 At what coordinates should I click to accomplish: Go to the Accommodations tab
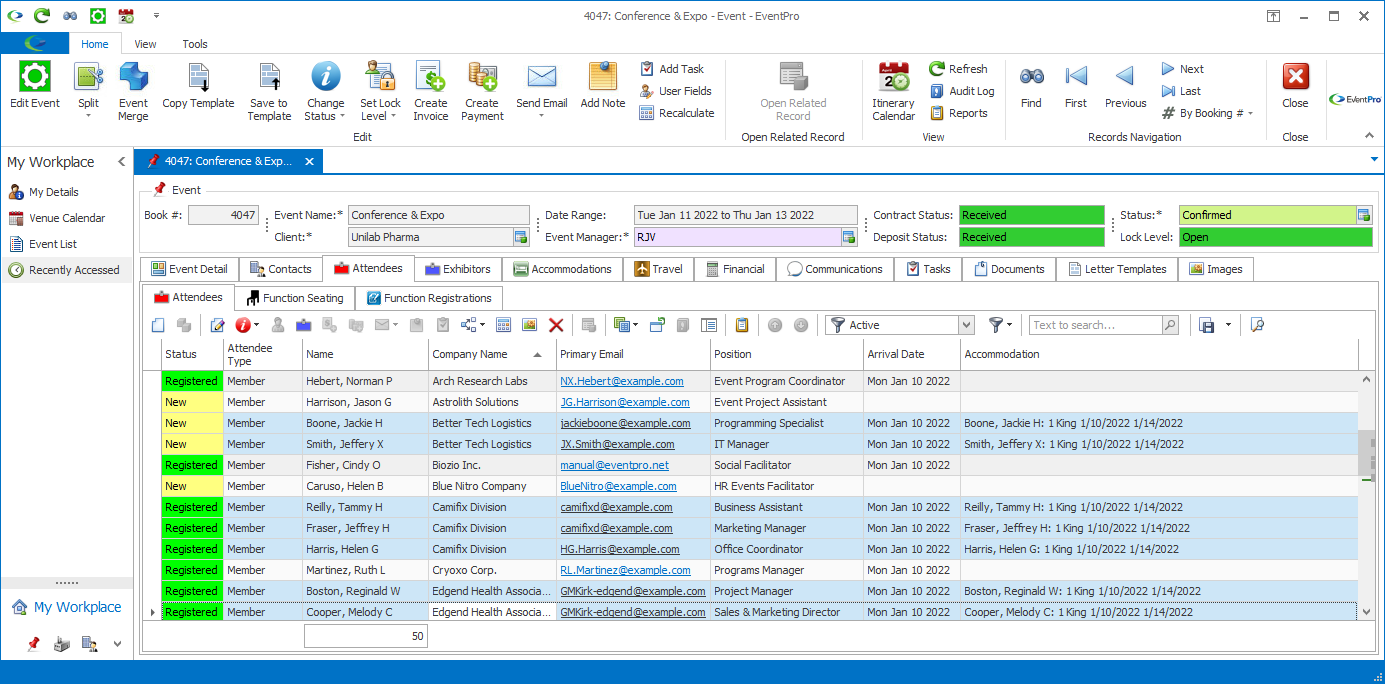562,269
